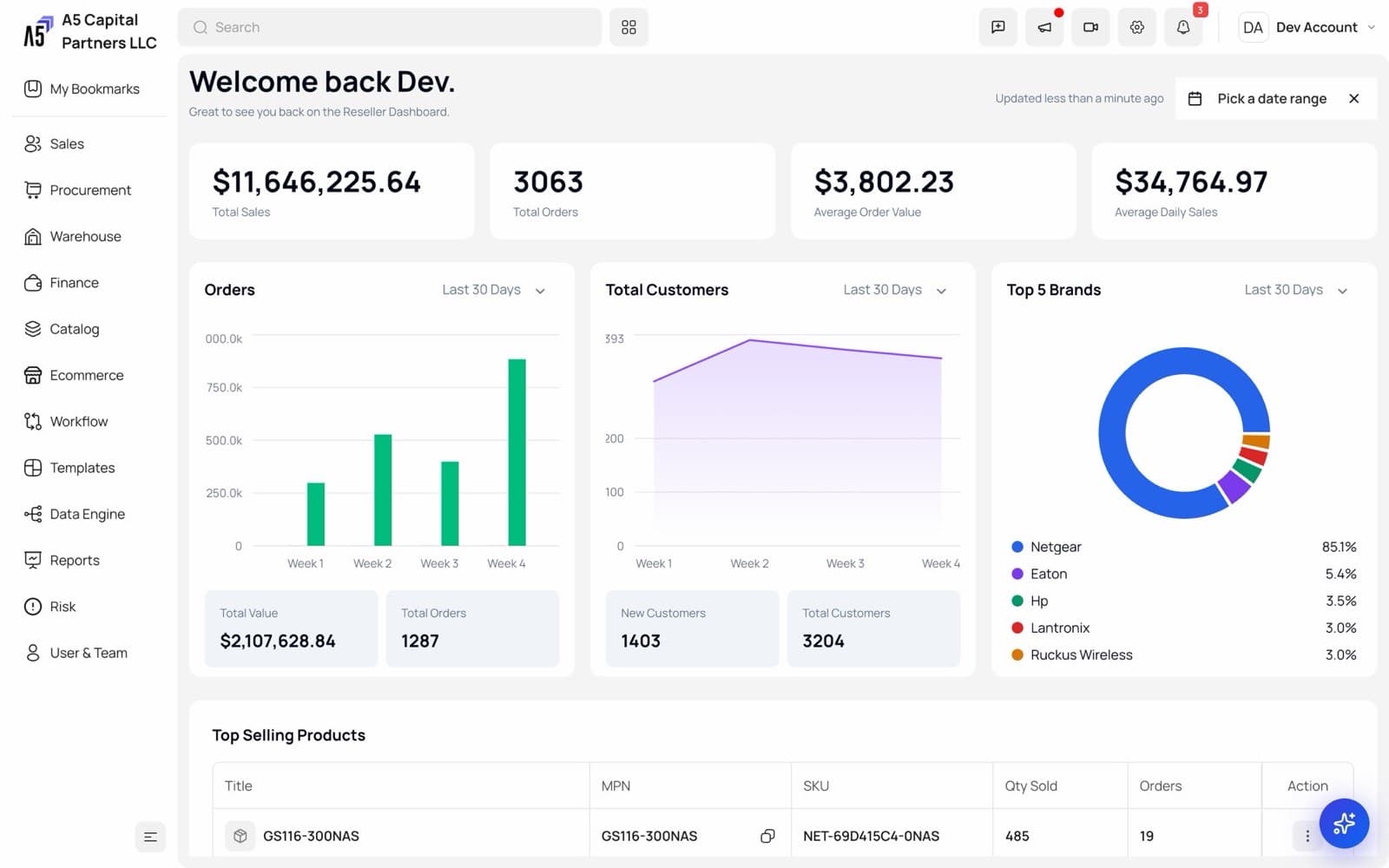
Task: Go to Sales section
Action: click(x=54, y=144)
